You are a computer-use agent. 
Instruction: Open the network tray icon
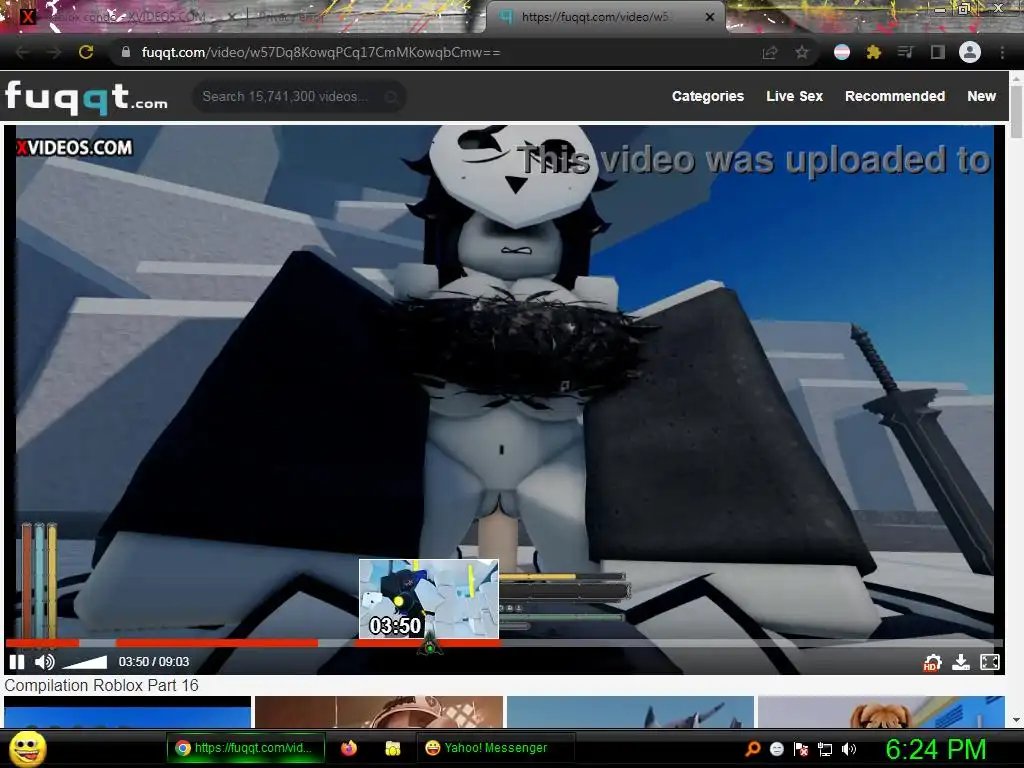(x=825, y=749)
